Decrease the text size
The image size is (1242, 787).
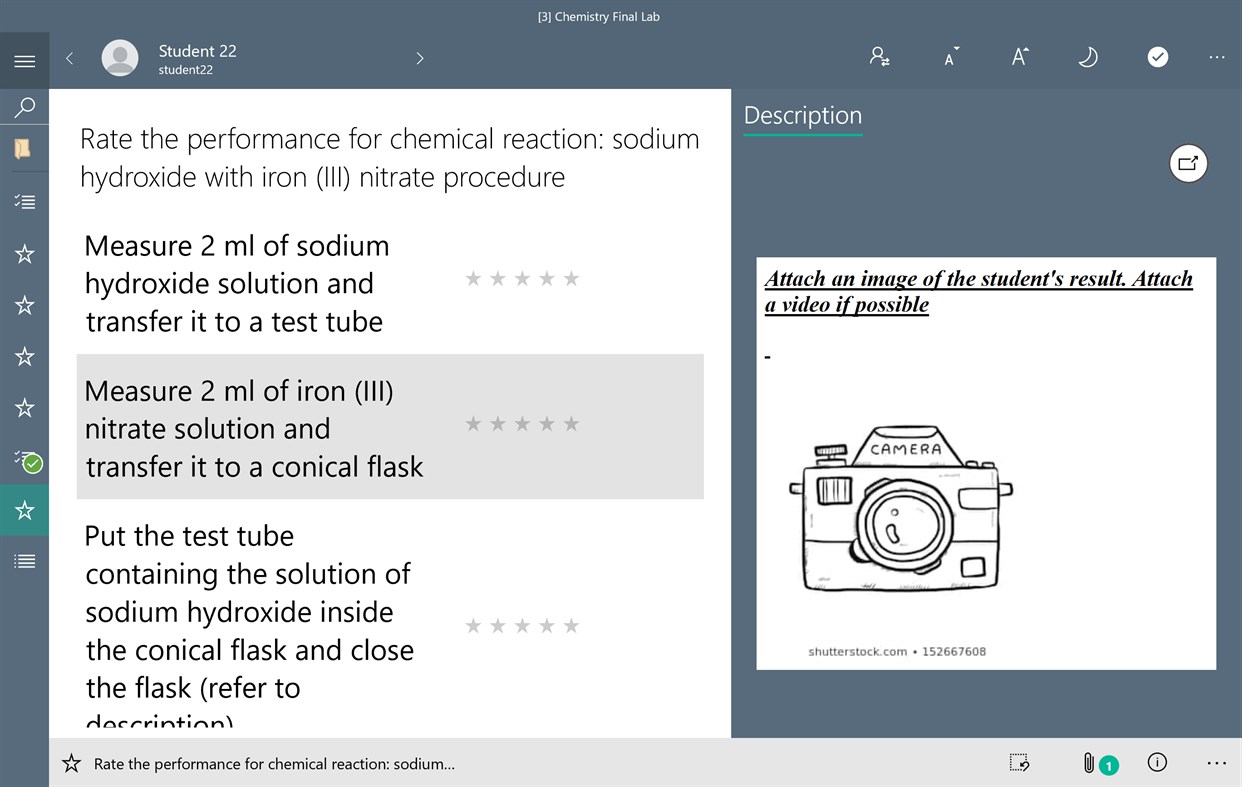coord(949,57)
